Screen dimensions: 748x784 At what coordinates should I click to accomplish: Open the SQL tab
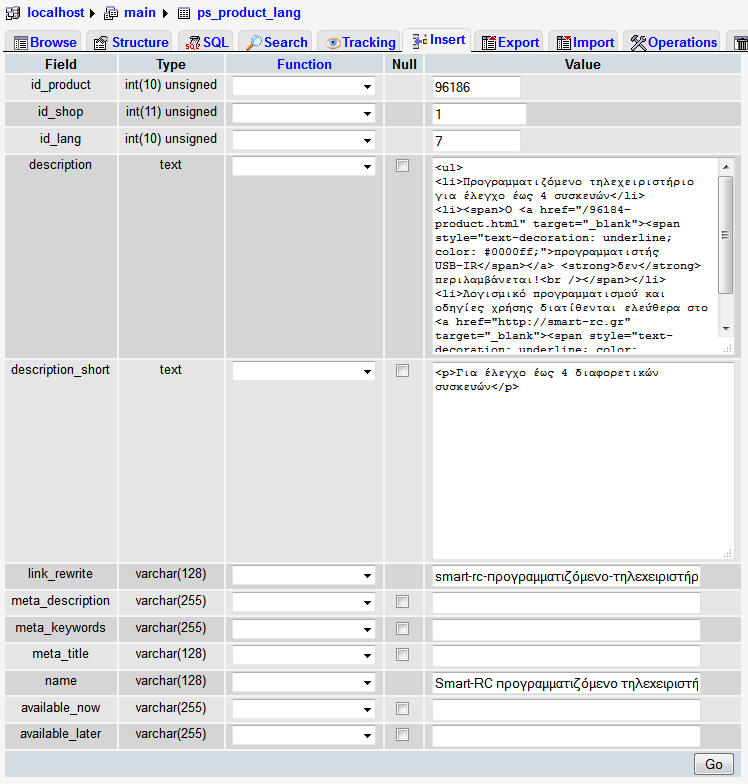click(x=207, y=42)
